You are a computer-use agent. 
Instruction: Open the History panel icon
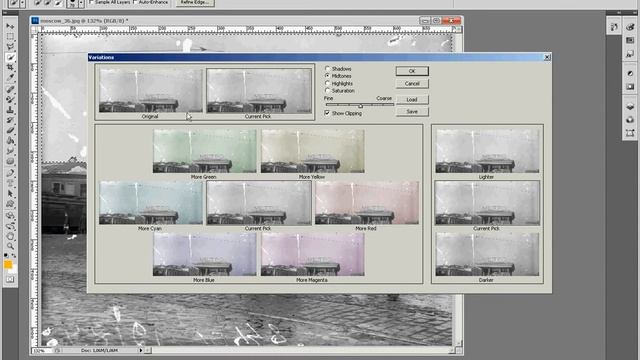tap(614, 27)
